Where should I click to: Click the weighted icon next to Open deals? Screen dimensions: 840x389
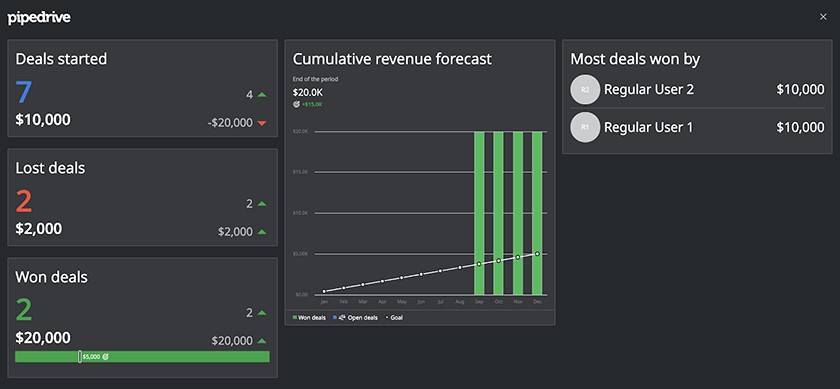coord(342,318)
